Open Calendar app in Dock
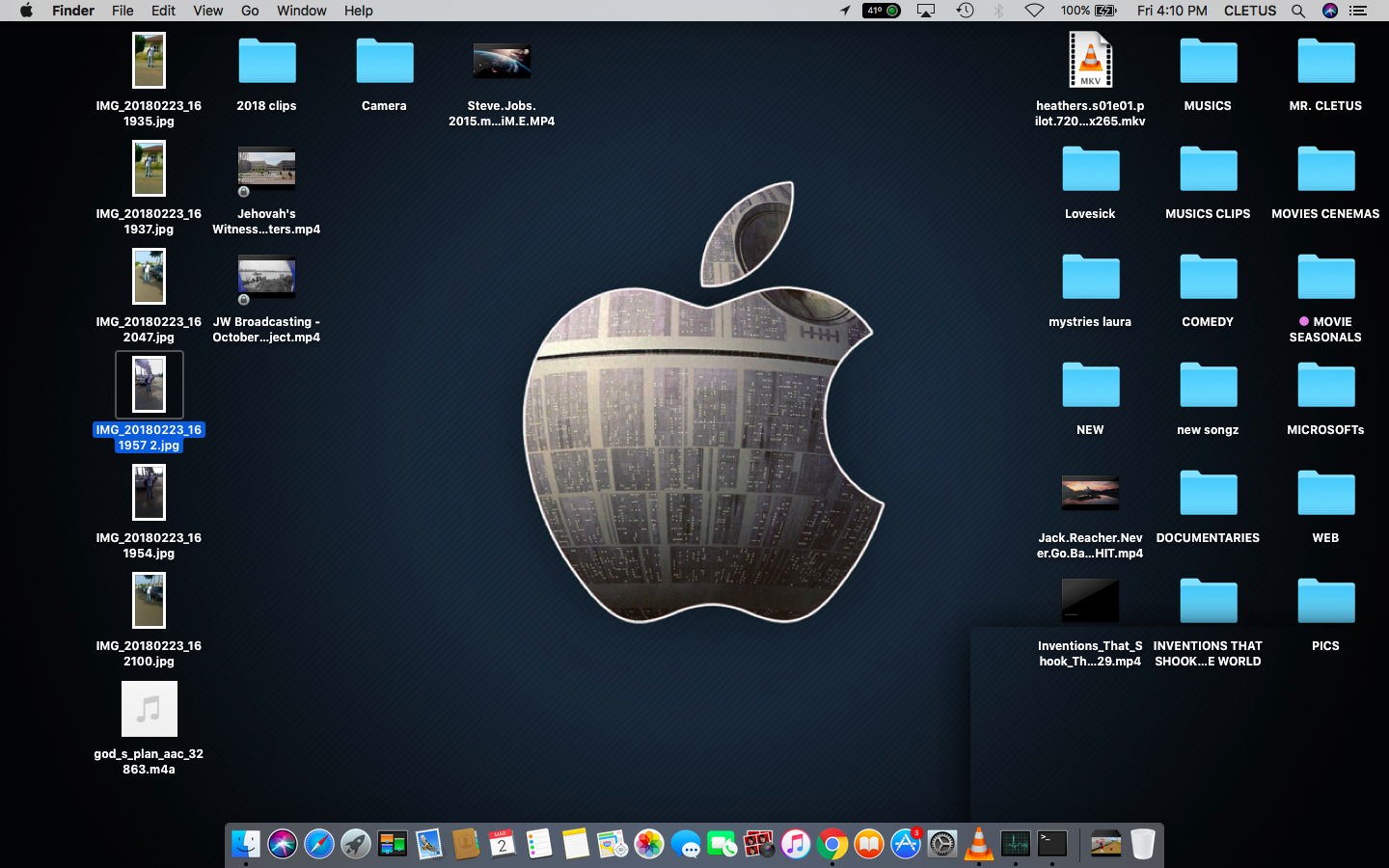 tap(503, 845)
